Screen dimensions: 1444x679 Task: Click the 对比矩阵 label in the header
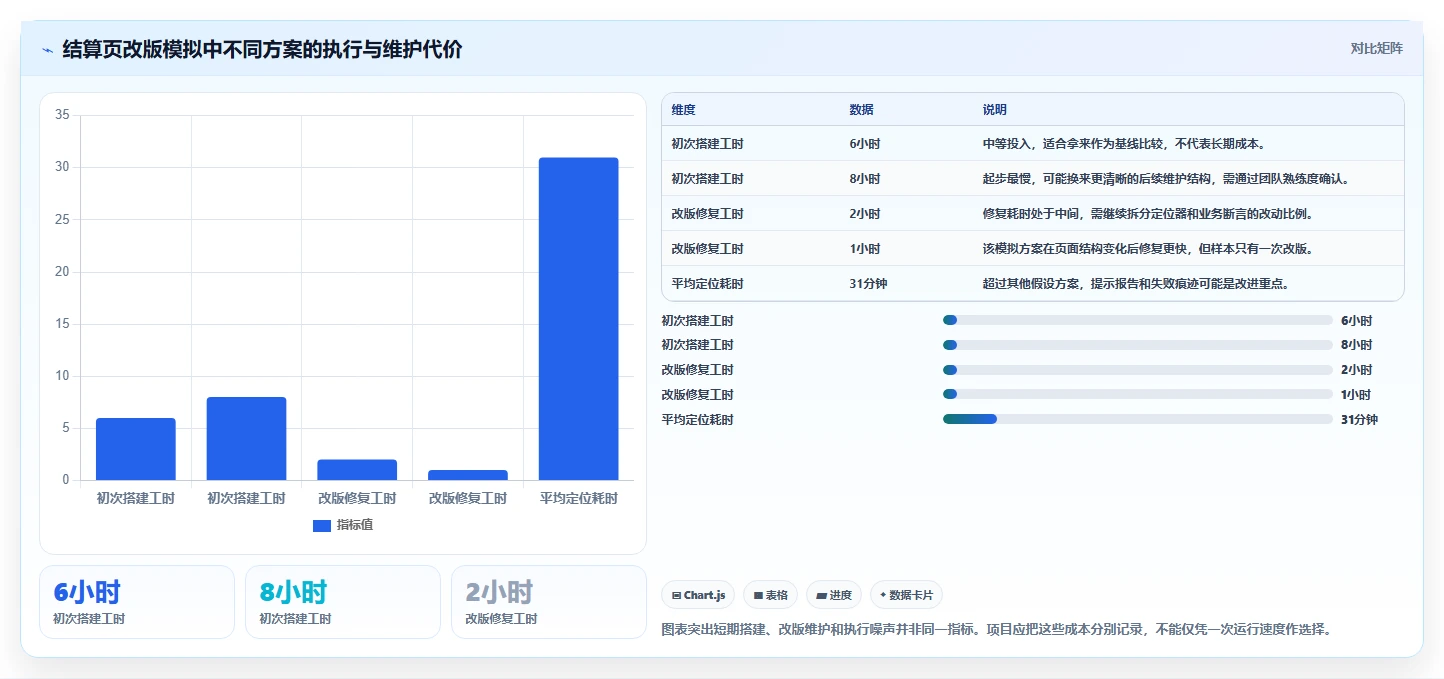click(x=1376, y=48)
